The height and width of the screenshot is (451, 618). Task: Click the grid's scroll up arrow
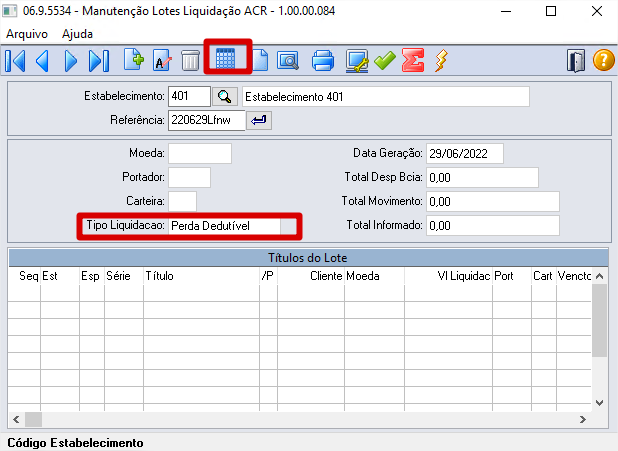click(x=599, y=276)
